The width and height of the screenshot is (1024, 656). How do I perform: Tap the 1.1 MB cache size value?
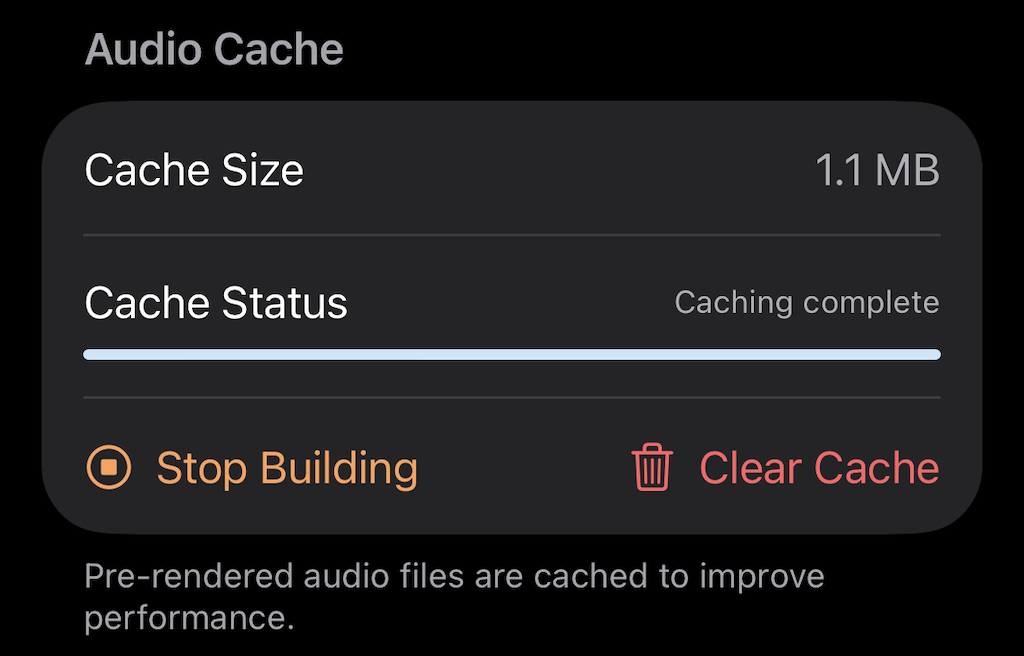point(874,169)
